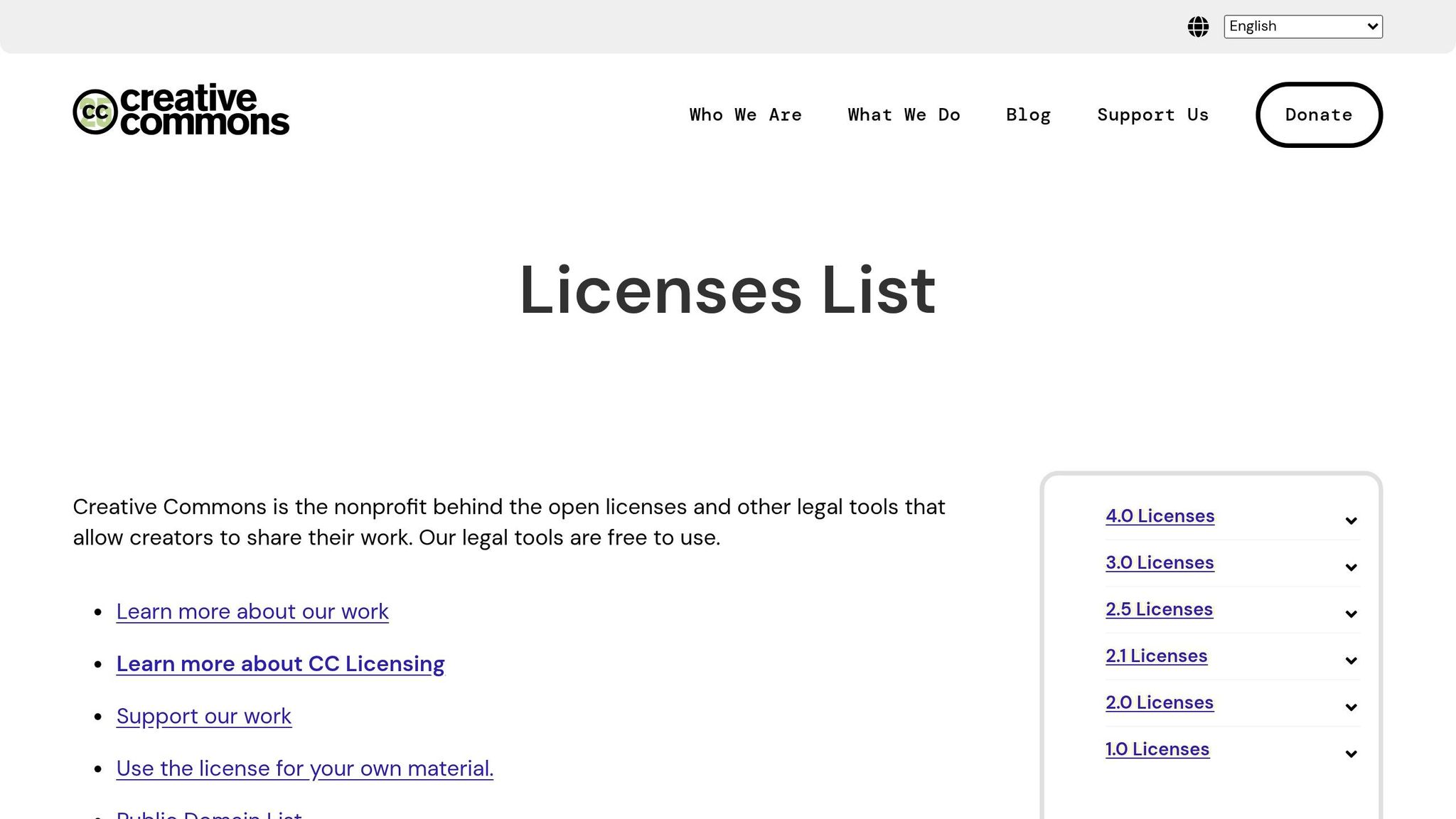Open the English language dropdown

click(x=1302, y=26)
